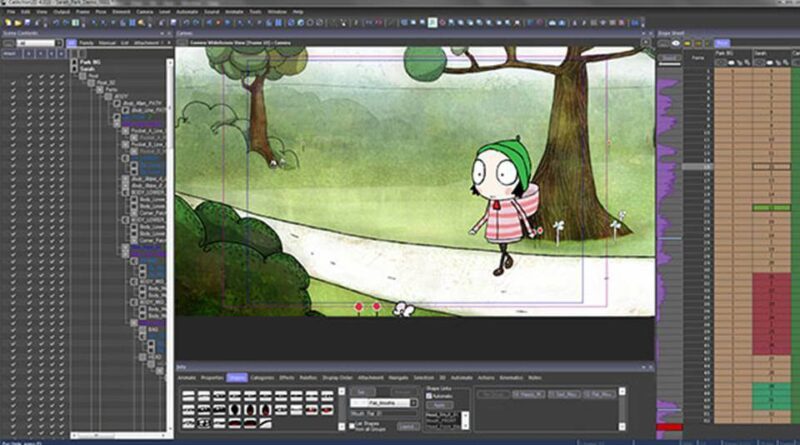Select first mouth shape thumbnail in top row
This screenshot has height=445, width=800.
click(x=189, y=396)
